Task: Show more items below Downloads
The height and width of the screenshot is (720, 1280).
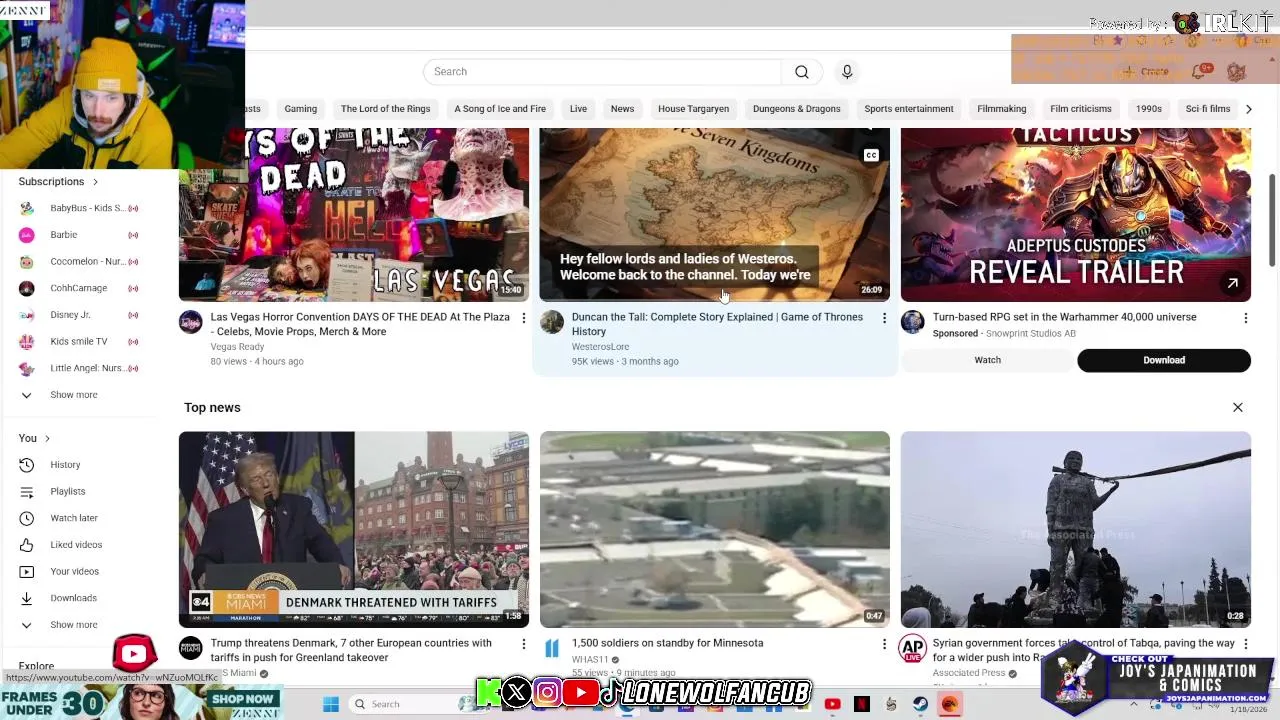Action: (x=74, y=625)
